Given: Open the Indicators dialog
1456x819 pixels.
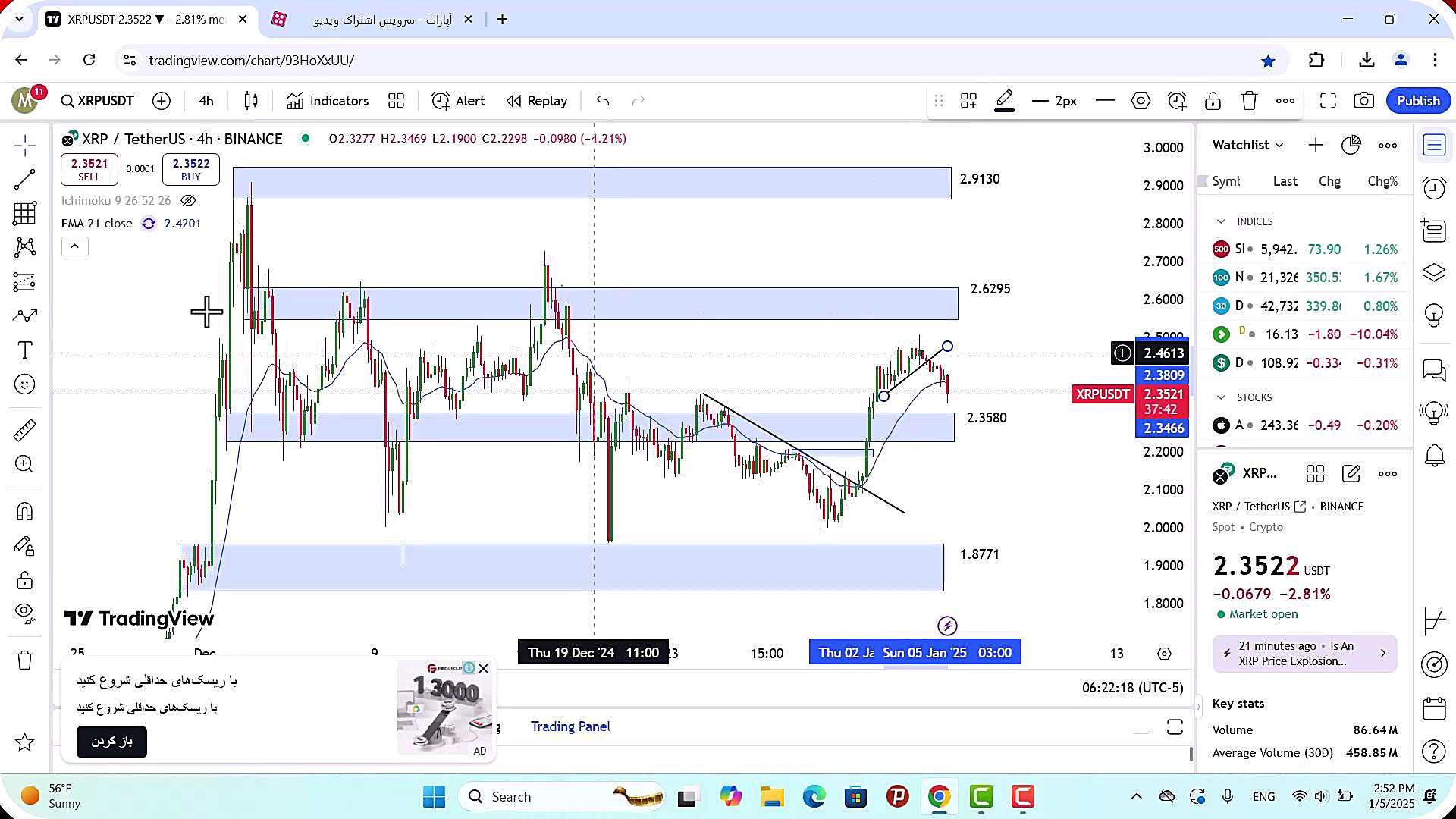Looking at the screenshot, I should pos(328,101).
